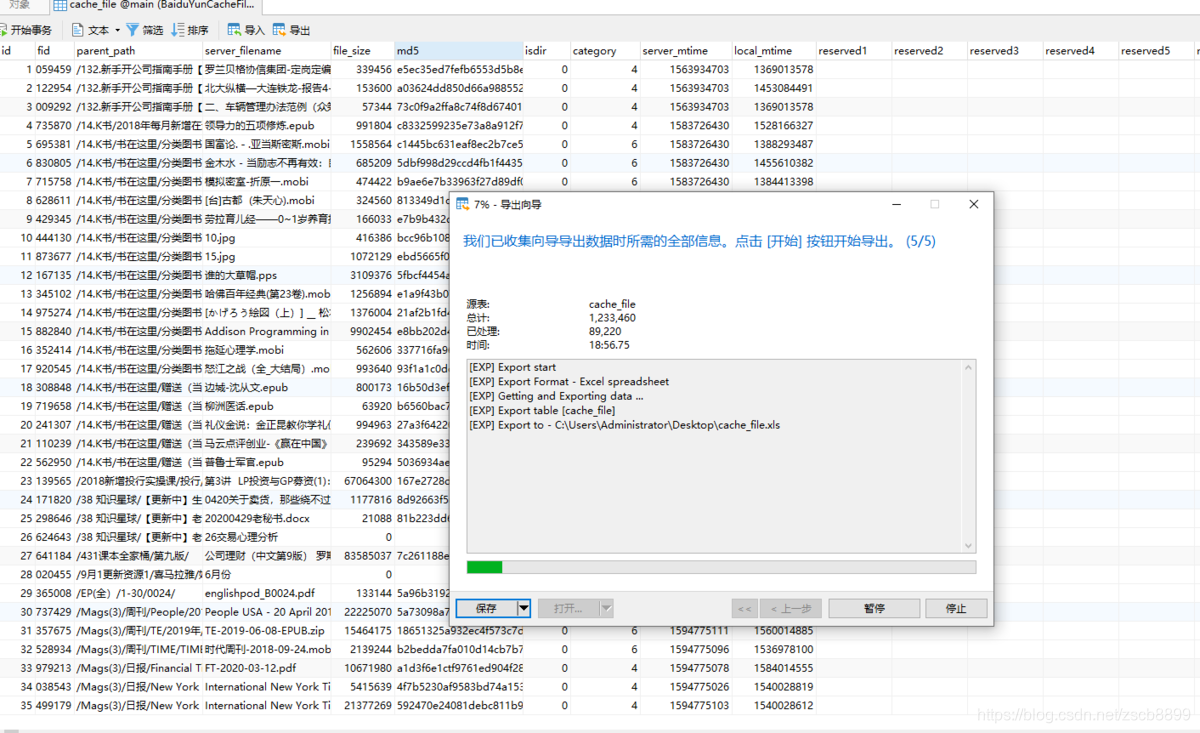The height and width of the screenshot is (733, 1200).
Task: Click the filename cell 领导力的五项修炼.epub
Action: point(266,125)
